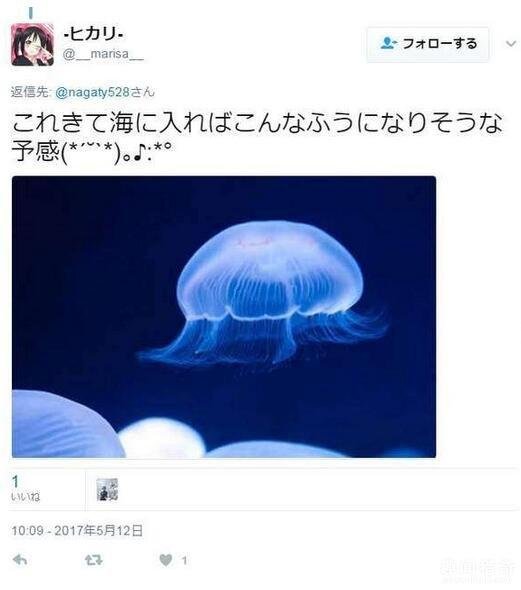Click the 返信先 reply-to label
The width and height of the screenshot is (521, 590).
point(30,92)
